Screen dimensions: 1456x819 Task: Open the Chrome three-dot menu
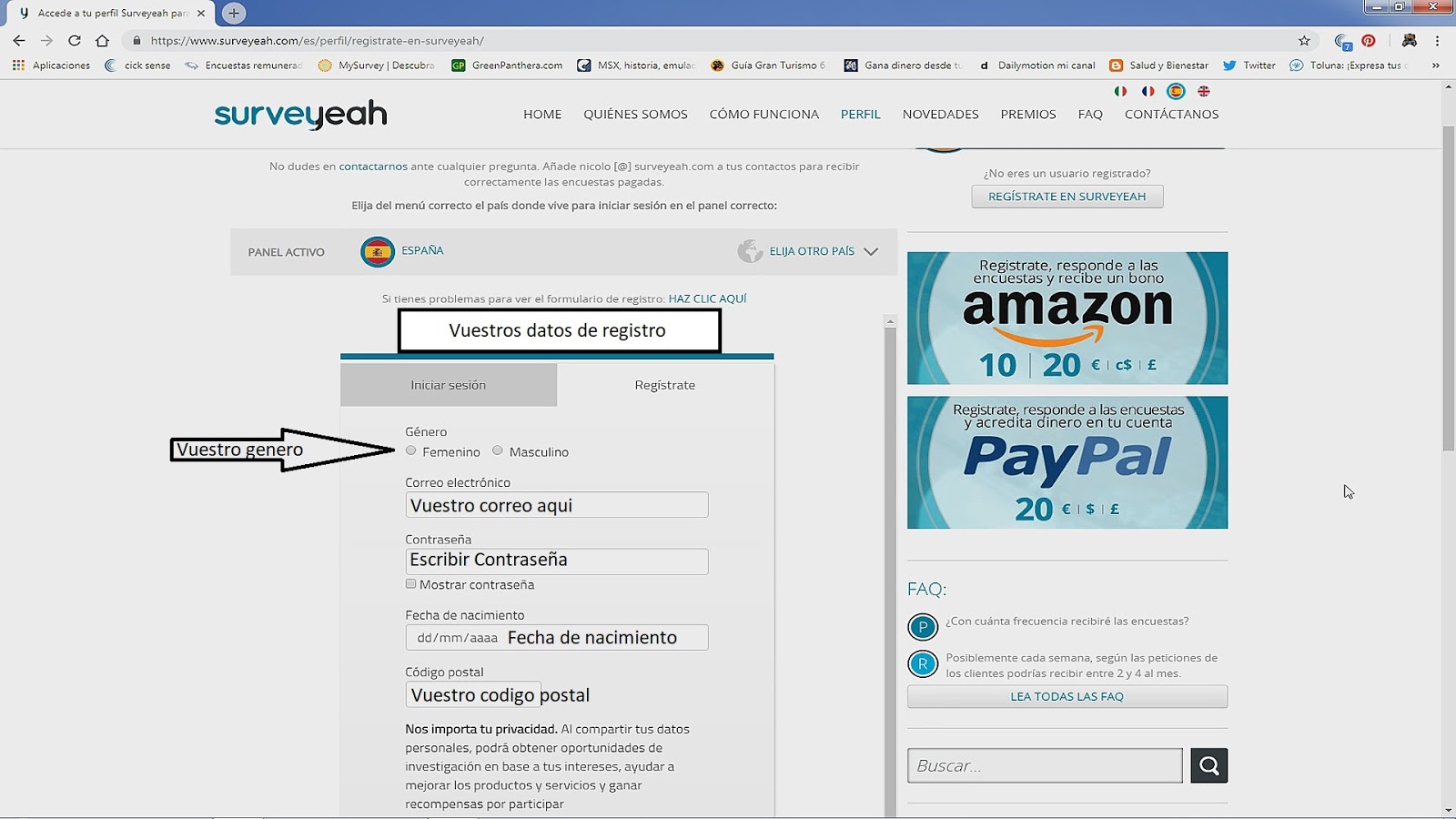[x=1437, y=40]
